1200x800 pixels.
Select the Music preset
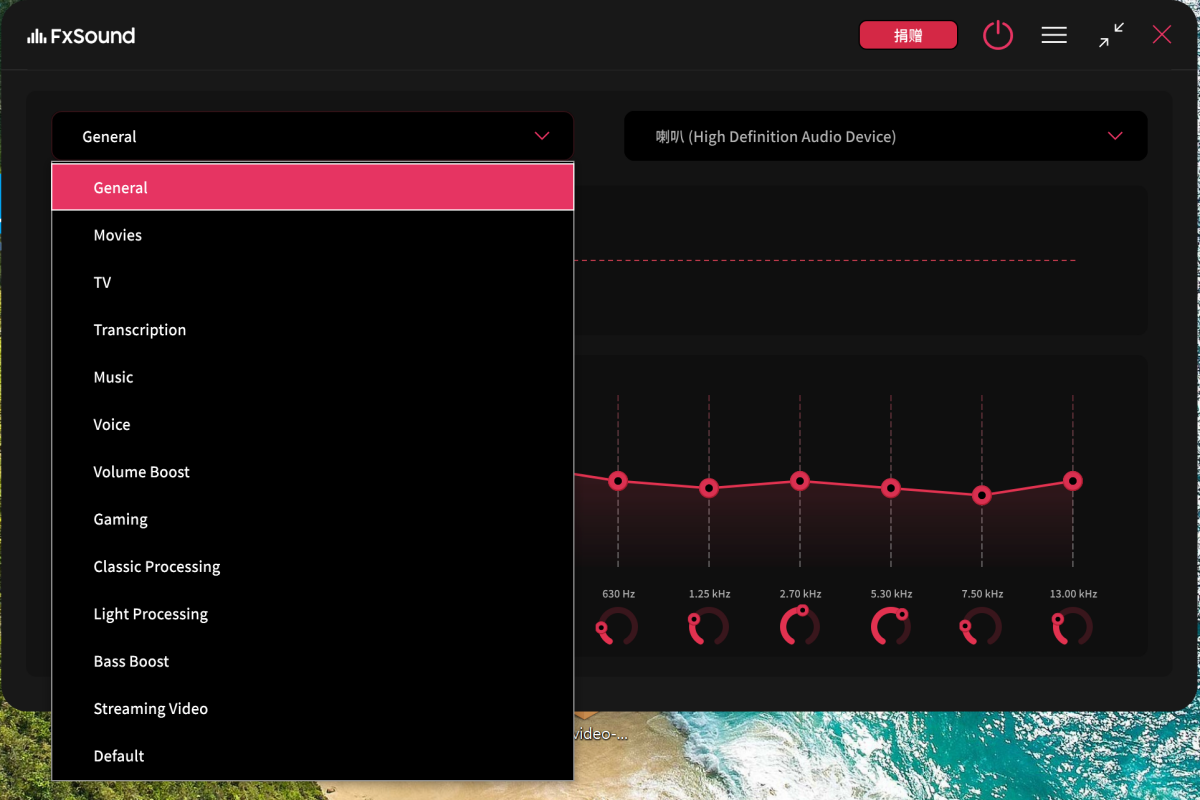click(114, 377)
